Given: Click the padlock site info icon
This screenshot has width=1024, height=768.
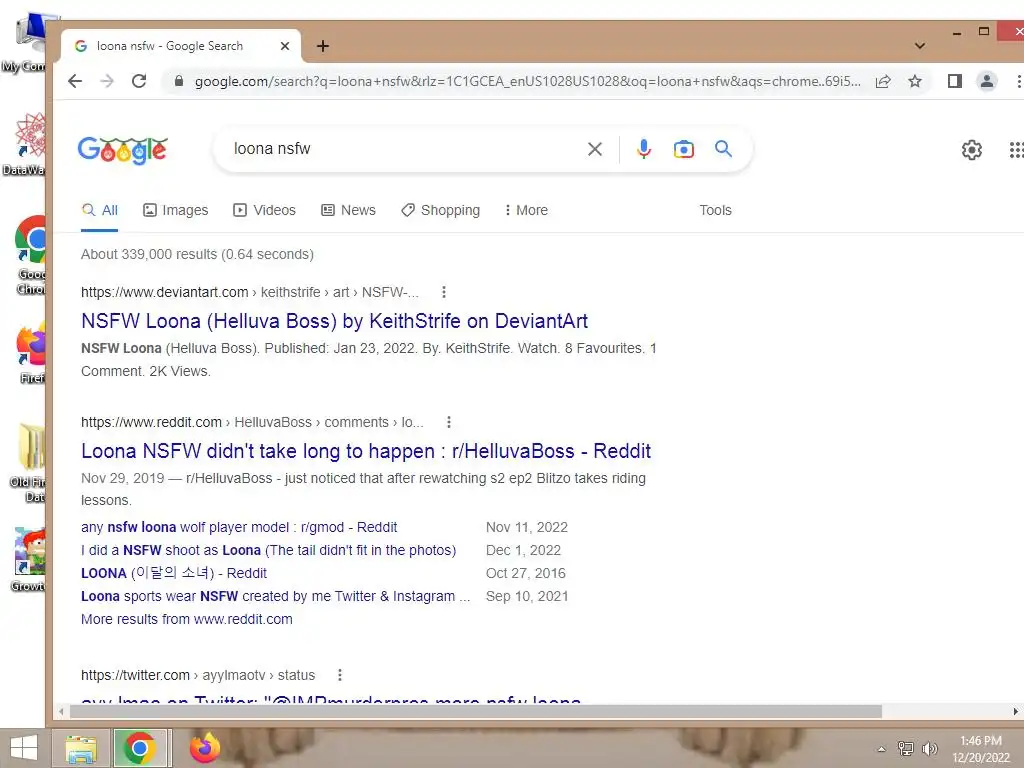Looking at the screenshot, I should [178, 81].
